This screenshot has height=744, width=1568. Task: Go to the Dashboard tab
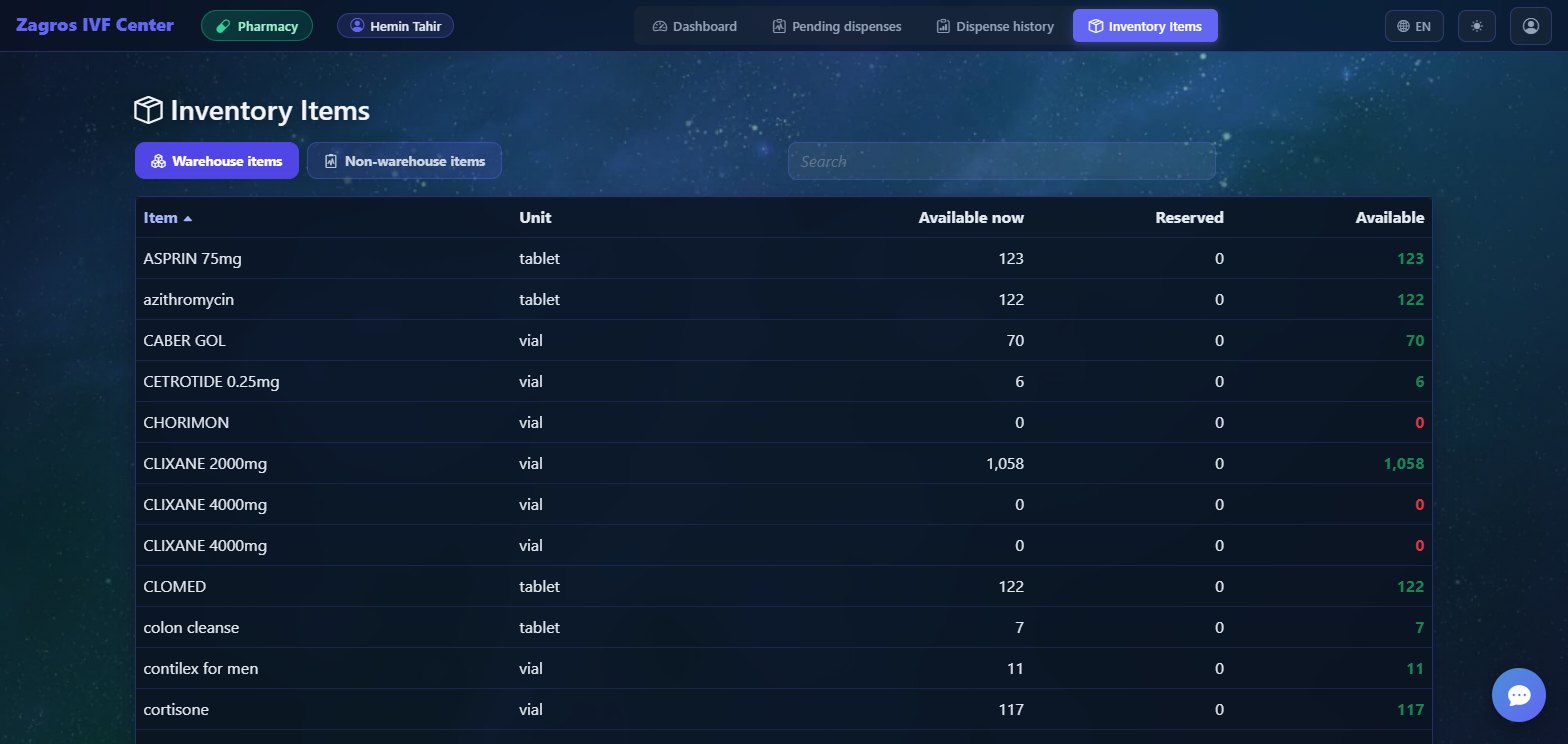(695, 26)
